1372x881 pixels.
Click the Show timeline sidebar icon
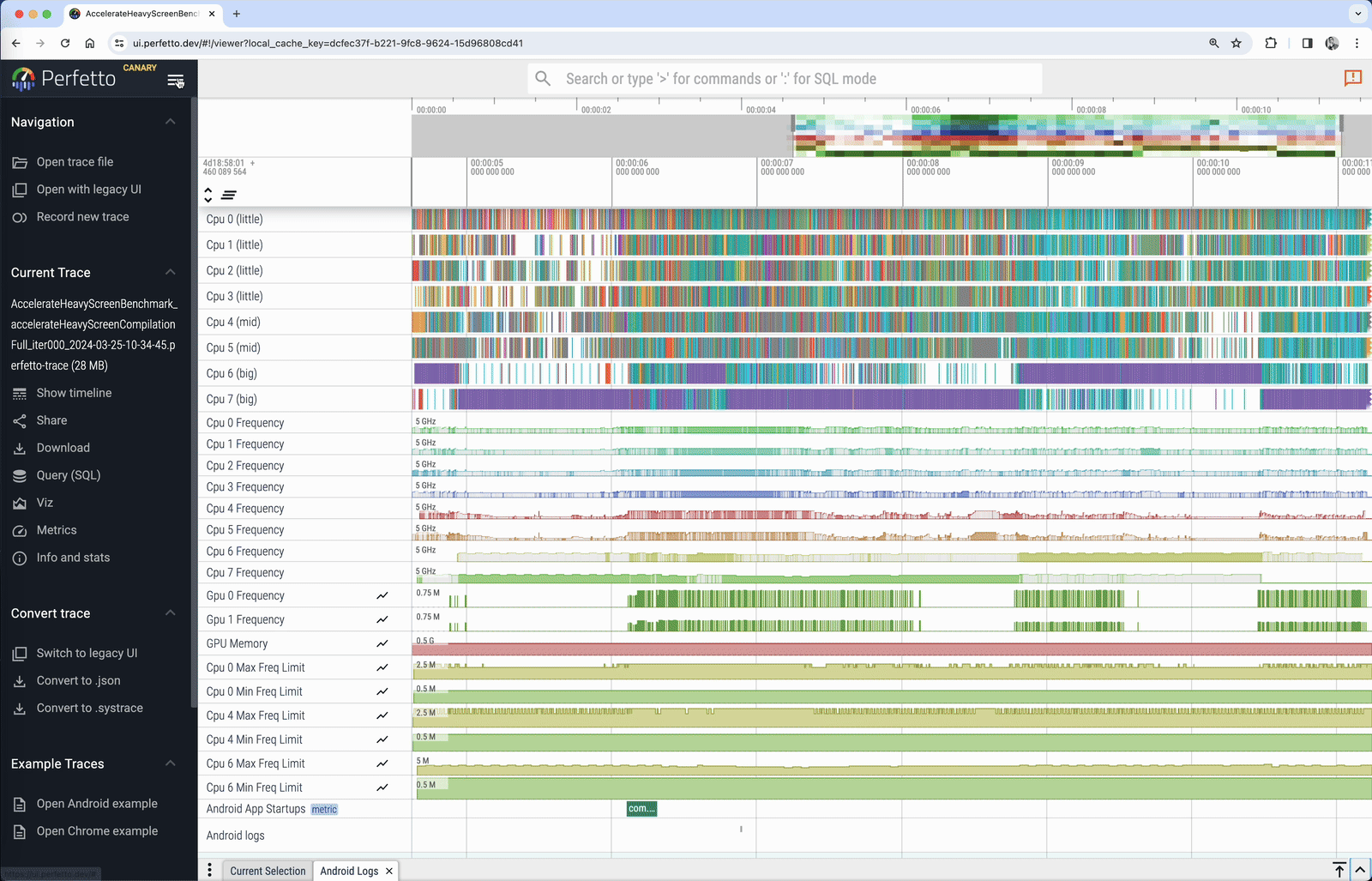click(20, 393)
